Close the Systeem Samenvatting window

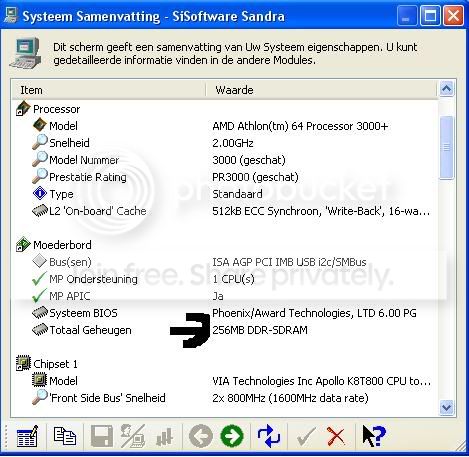tap(453, 15)
